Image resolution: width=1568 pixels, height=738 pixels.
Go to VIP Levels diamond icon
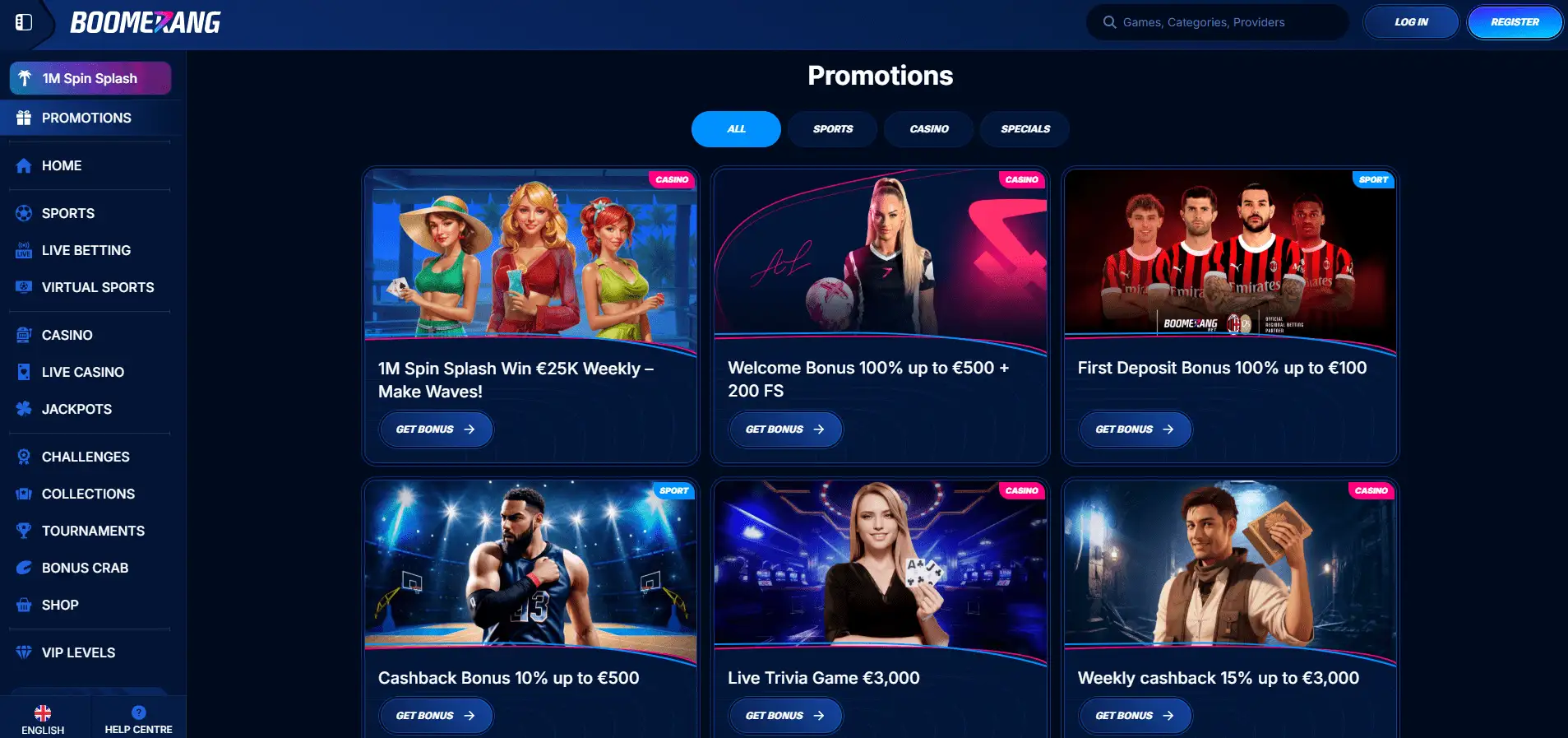coord(24,652)
